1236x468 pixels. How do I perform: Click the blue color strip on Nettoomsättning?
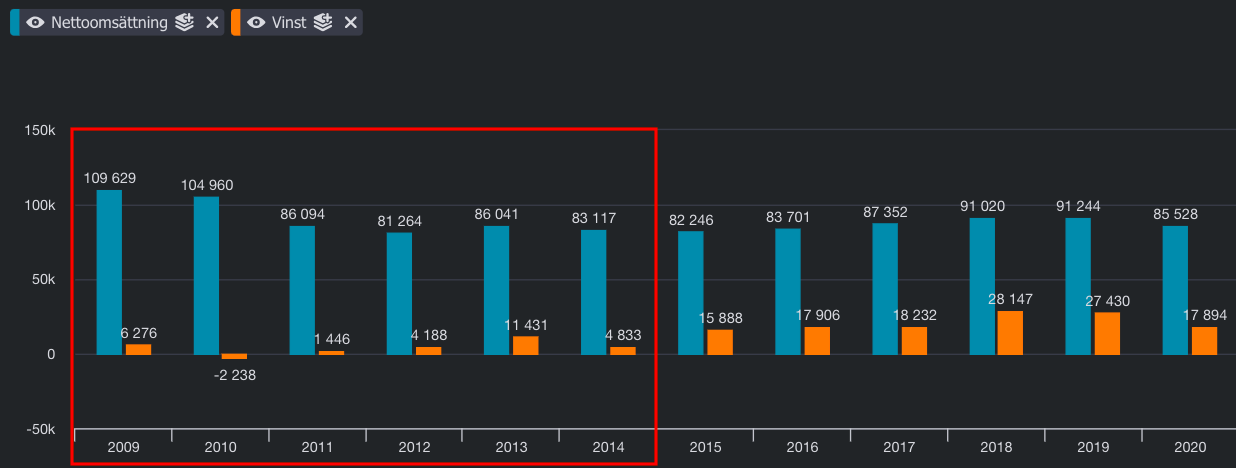(14, 22)
